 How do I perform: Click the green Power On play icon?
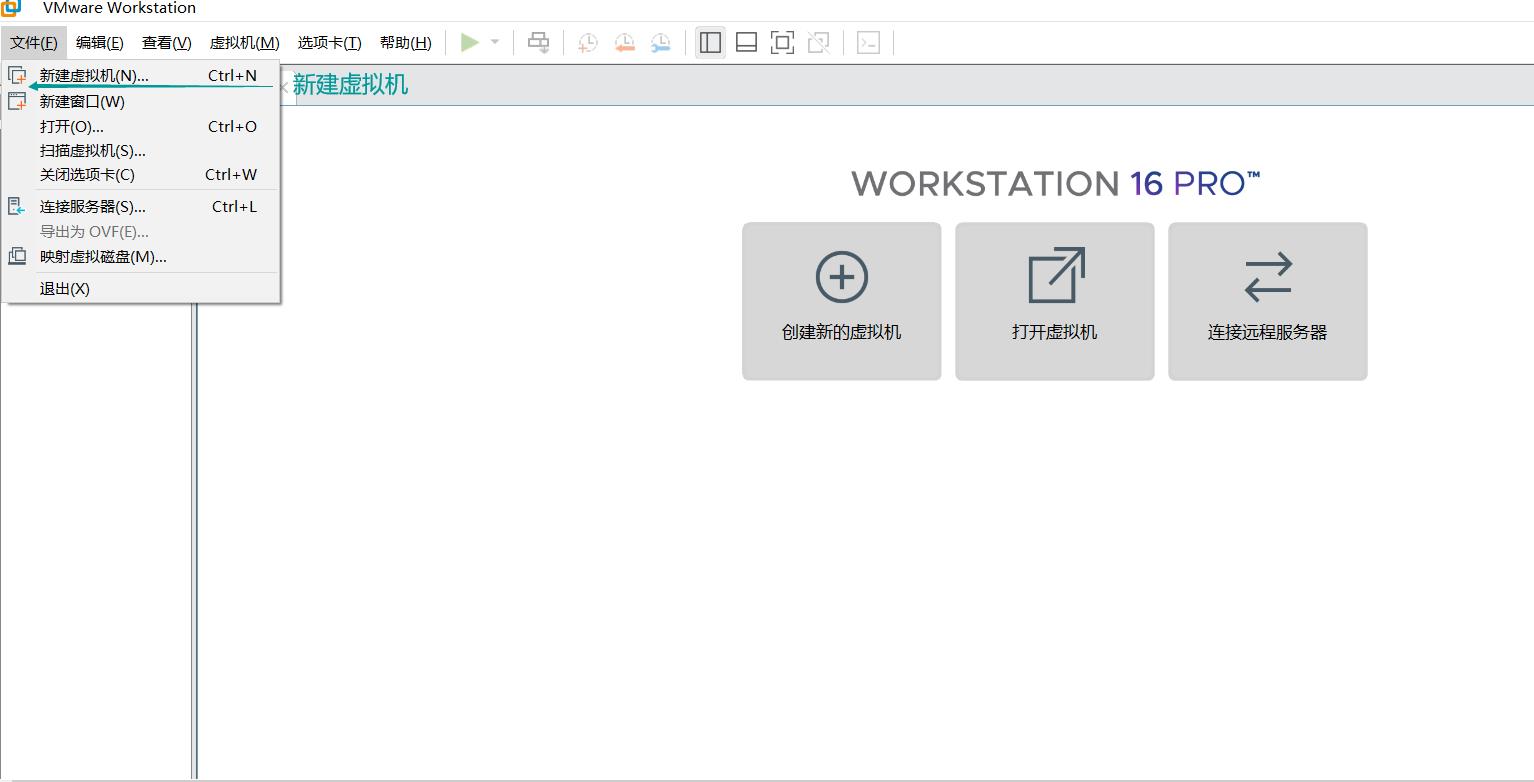pyautogui.click(x=469, y=42)
